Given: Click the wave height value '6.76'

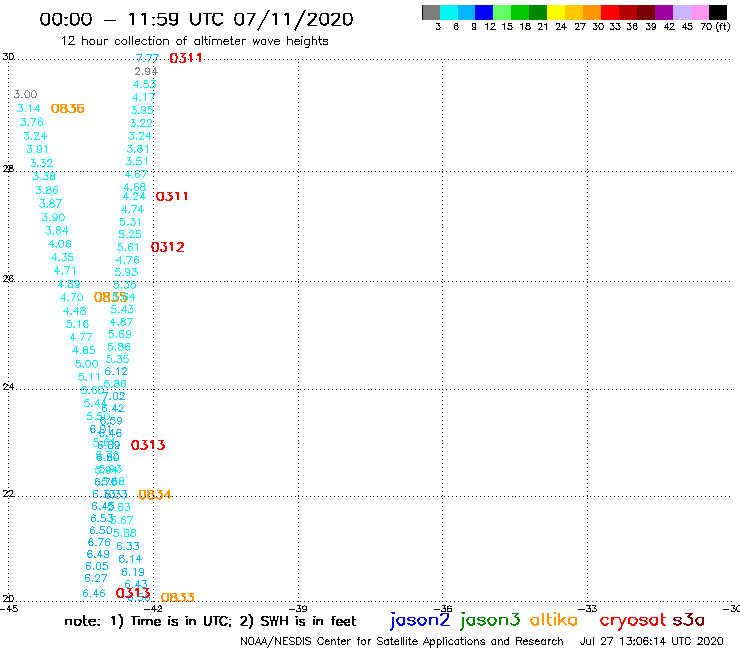Looking at the screenshot, I should (x=99, y=542).
